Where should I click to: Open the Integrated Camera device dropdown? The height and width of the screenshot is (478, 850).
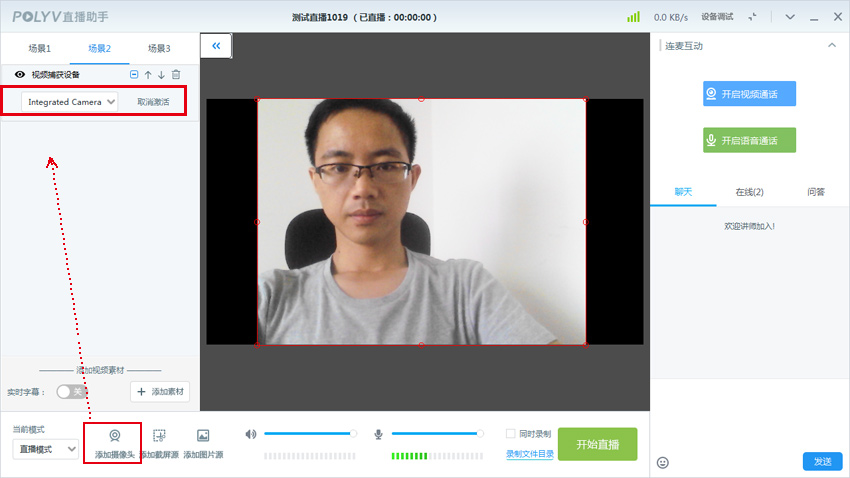tap(70, 102)
